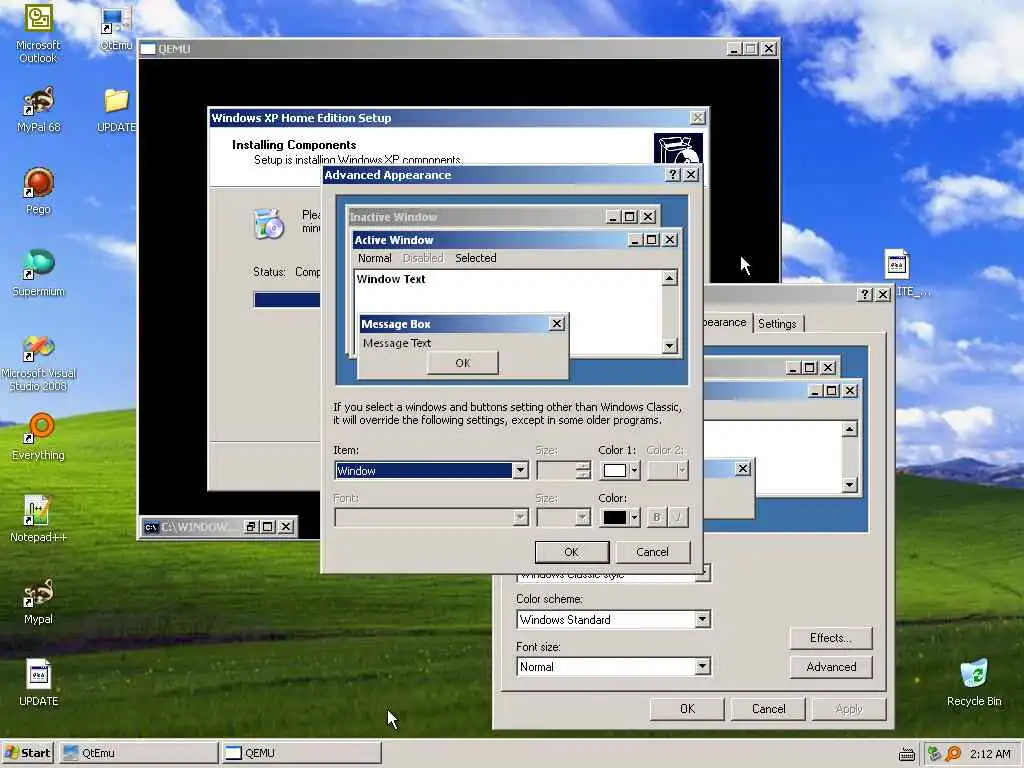Select the QtEmu desktop shortcut icon
Viewport: 1024px width, 768px height.
[116, 29]
